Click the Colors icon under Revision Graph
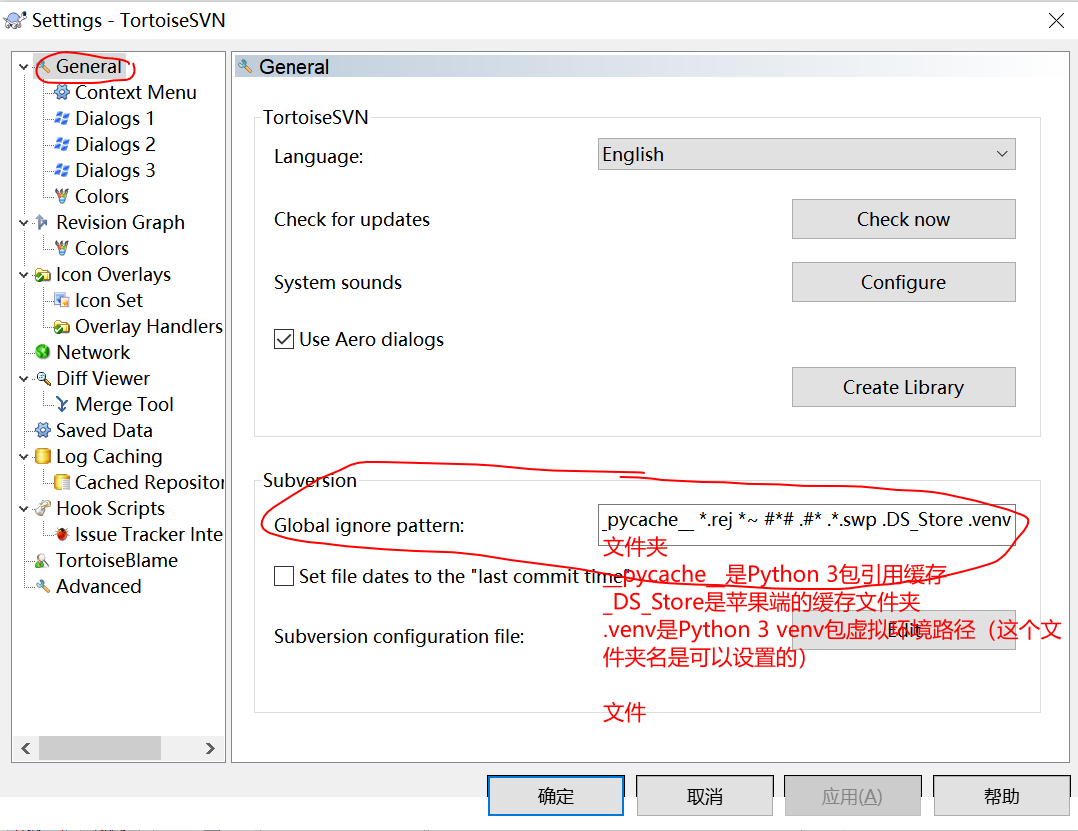The height and width of the screenshot is (831, 1078). click(62, 248)
